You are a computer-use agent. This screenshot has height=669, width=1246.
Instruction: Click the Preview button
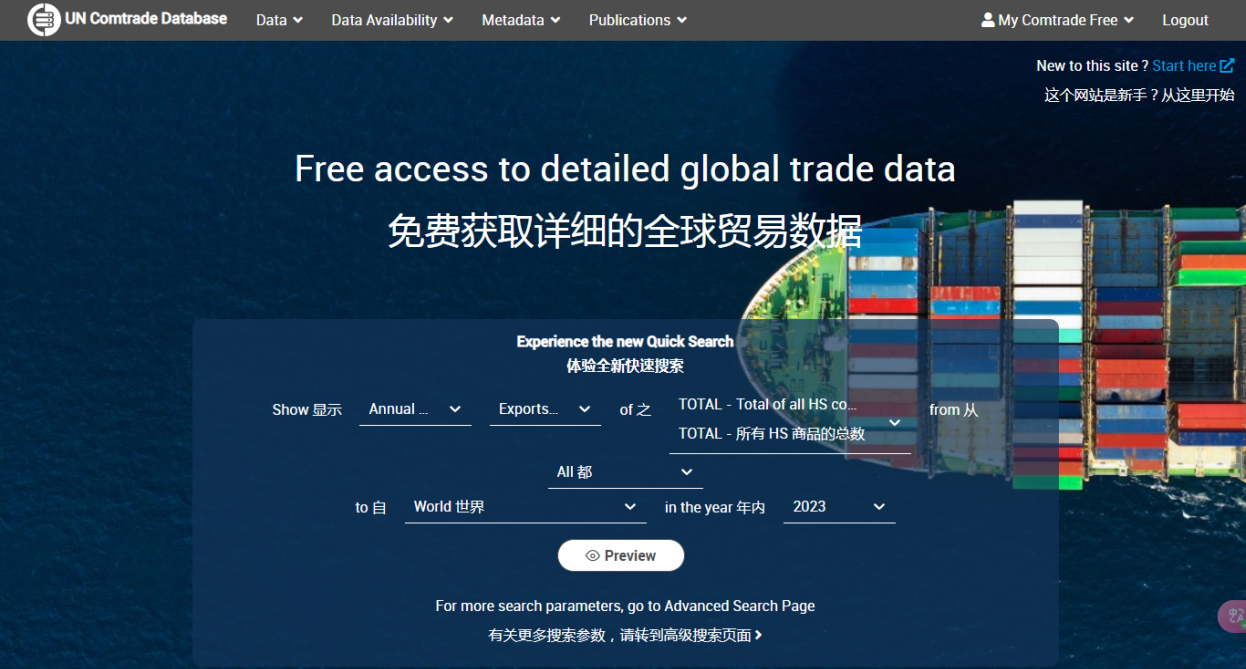tap(620, 555)
